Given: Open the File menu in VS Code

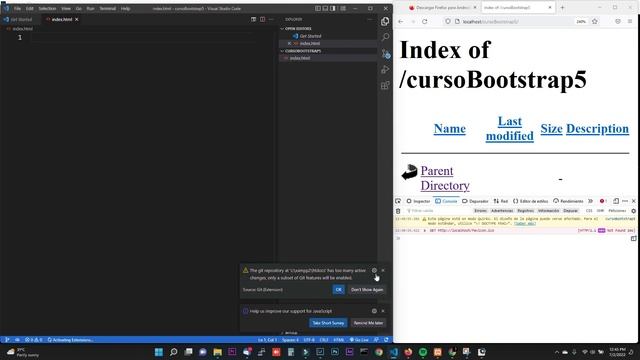Looking at the screenshot, I should pos(17,8).
